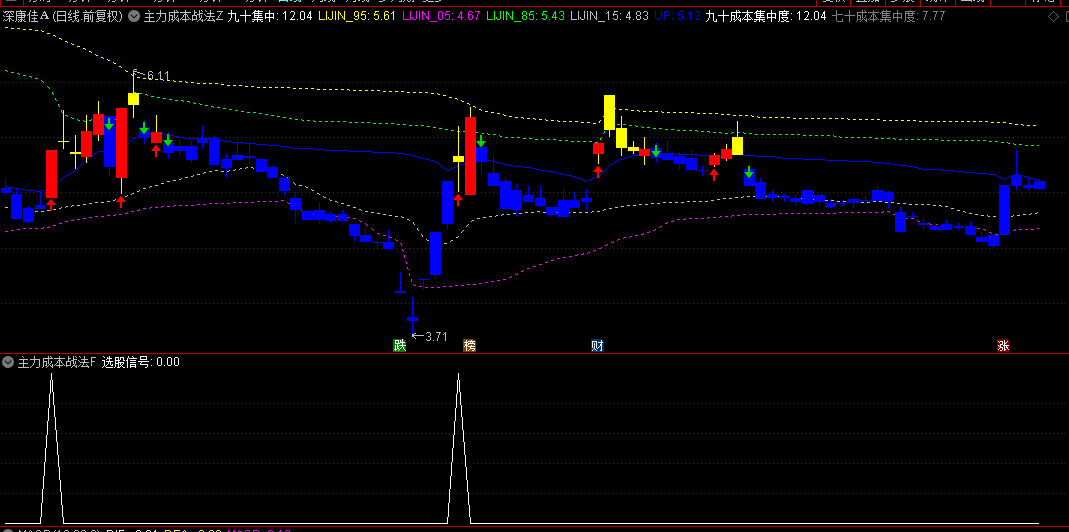Expand the 主力成本战法F indicator dropdown arrow
The height and width of the screenshot is (532, 1069).
[x=8, y=362]
